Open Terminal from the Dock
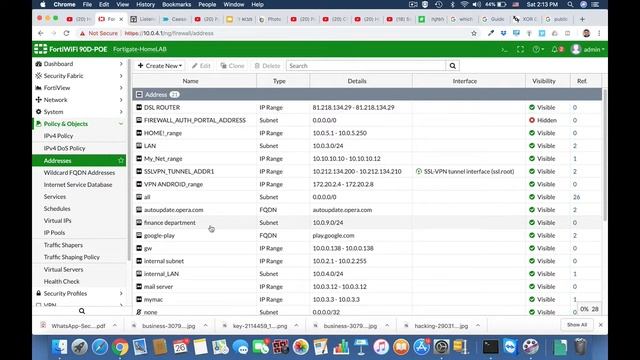The height and width of the screenshot is (360, 640). (490, 347)
